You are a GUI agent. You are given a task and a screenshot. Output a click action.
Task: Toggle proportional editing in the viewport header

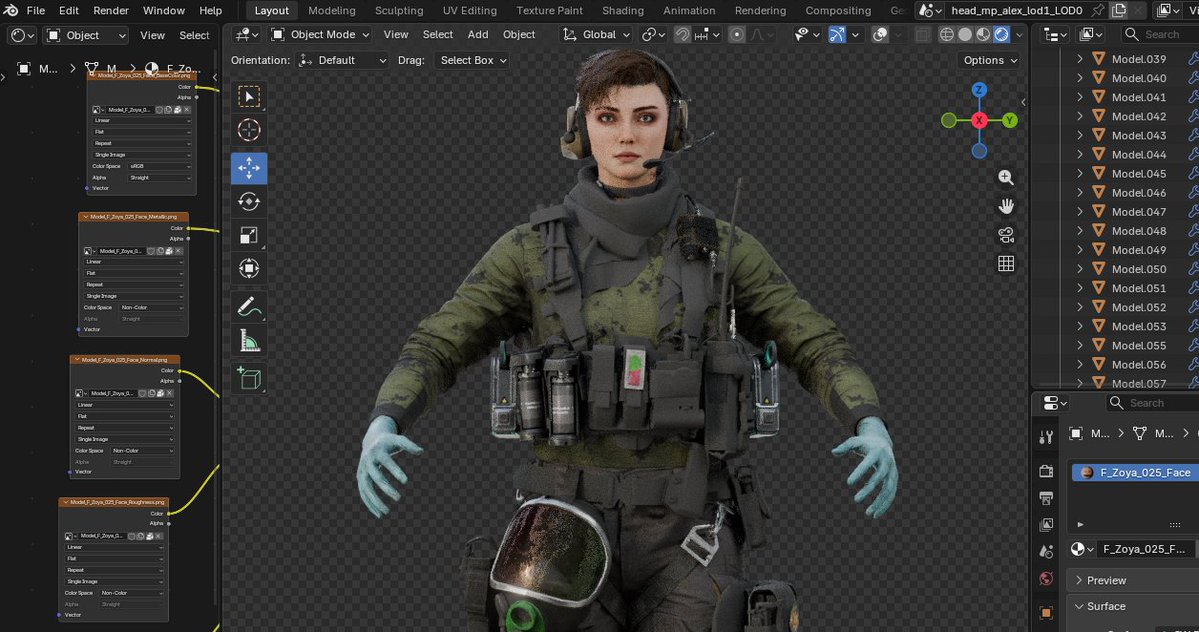point(736,34)
